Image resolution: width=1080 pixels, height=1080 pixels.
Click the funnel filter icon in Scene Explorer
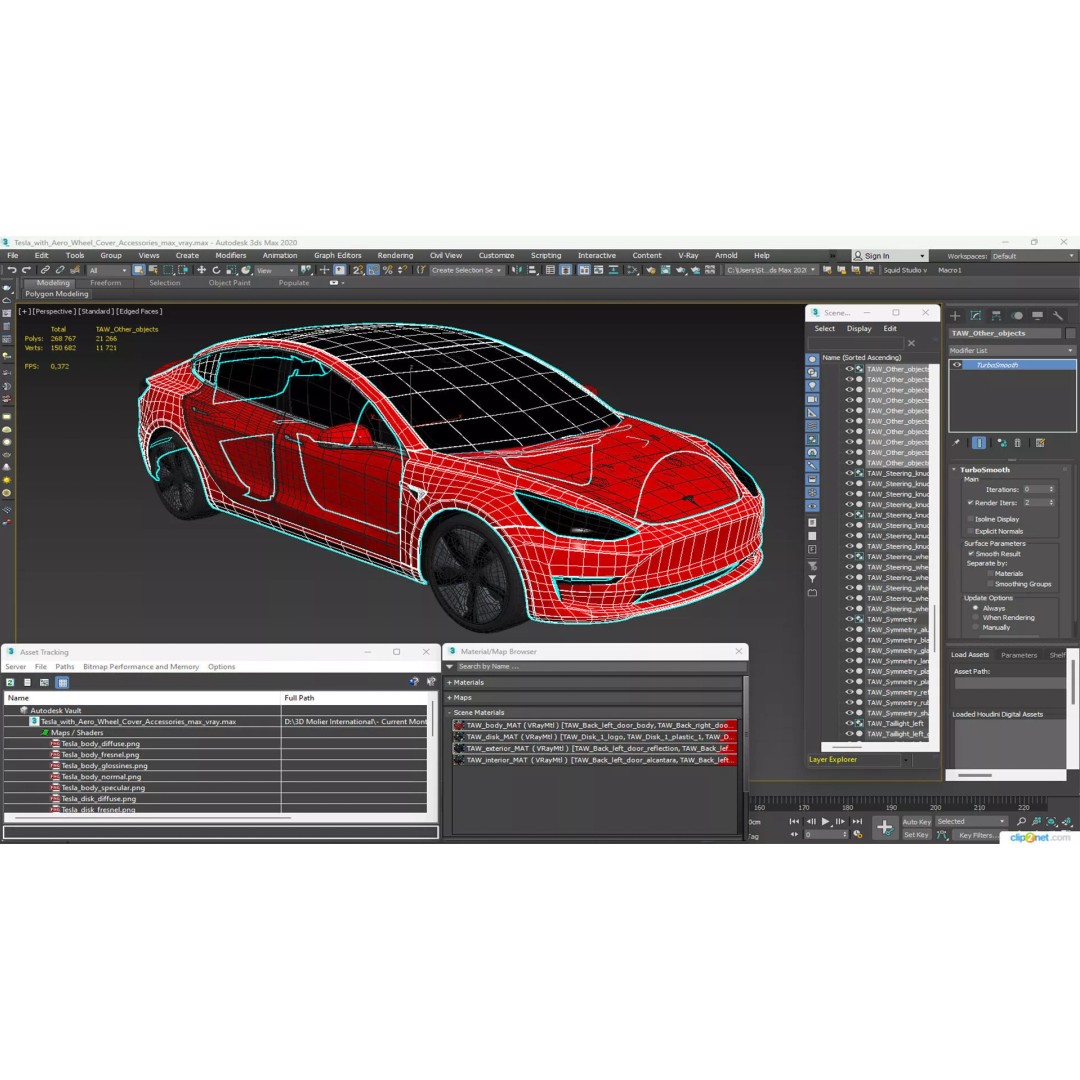pyautogui.click(x=813, y=579)
